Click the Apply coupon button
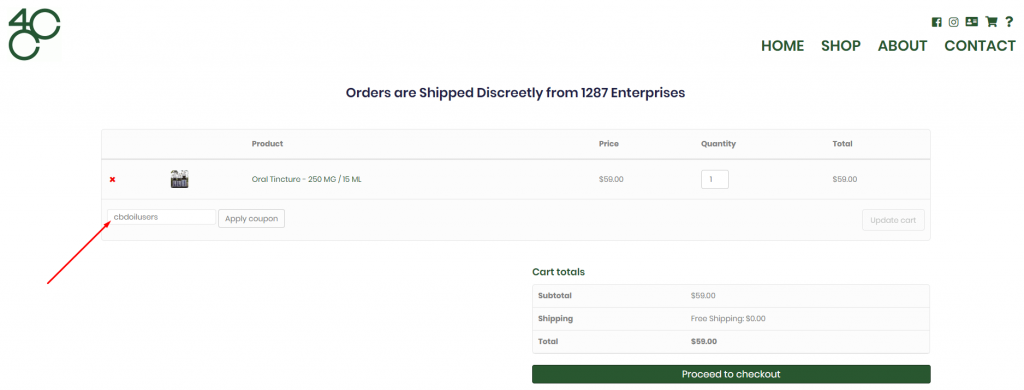 point(251,219)
